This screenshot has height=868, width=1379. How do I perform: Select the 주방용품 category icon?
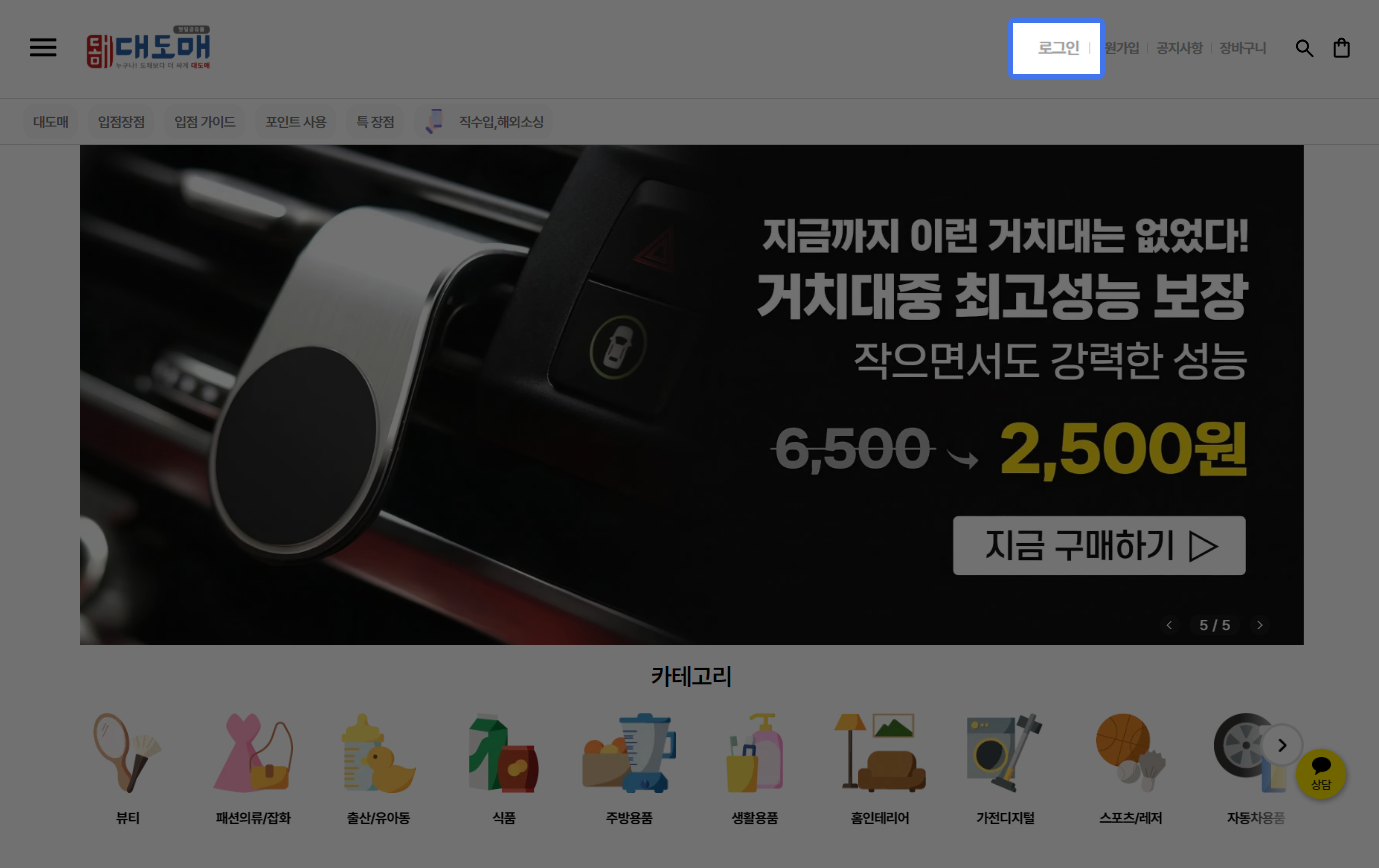tap(629, 753)
